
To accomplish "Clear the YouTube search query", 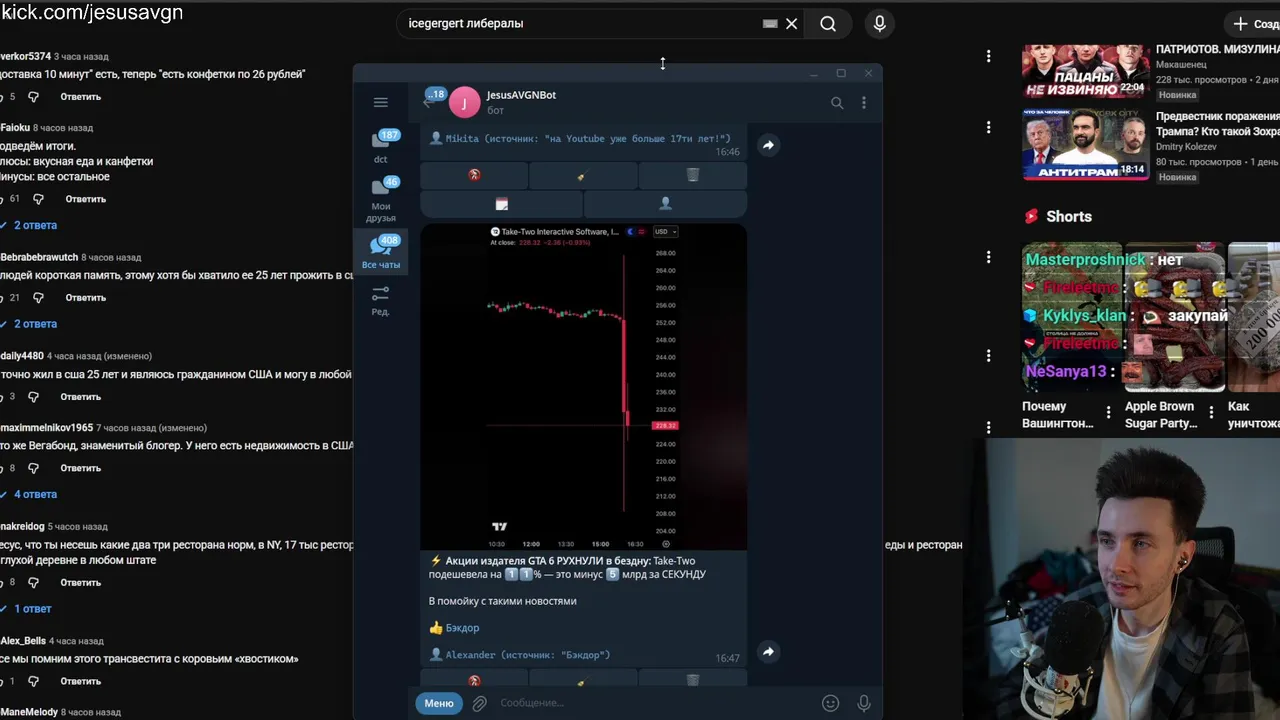I will pos(791,23).
